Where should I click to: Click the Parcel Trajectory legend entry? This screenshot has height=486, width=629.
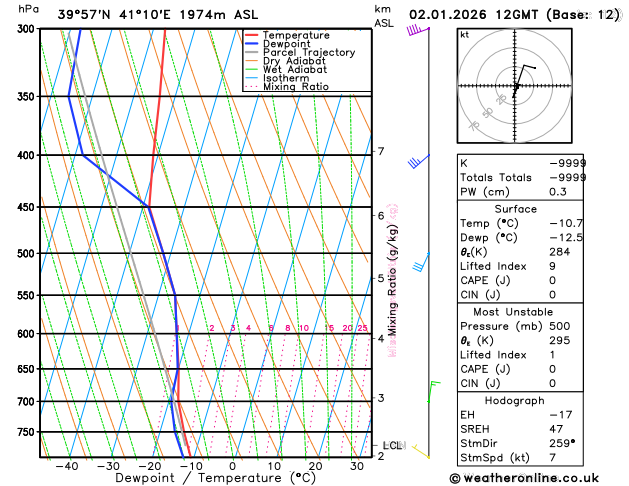(308, 52)
